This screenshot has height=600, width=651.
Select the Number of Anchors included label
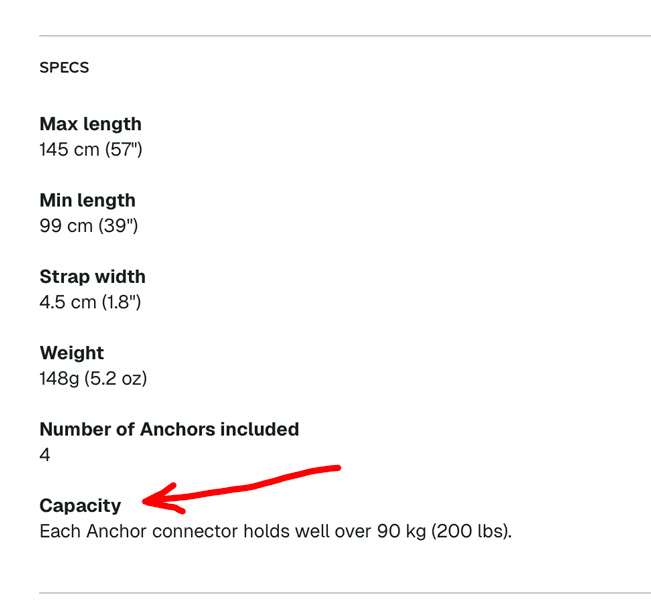pyautogui.click(x=169, y=429)
